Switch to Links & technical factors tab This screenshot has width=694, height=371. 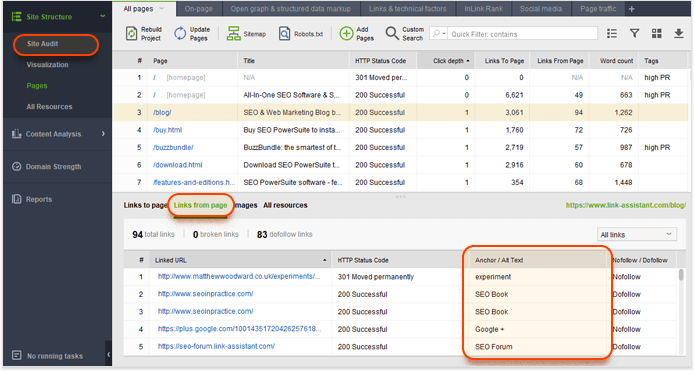(408, 9)
